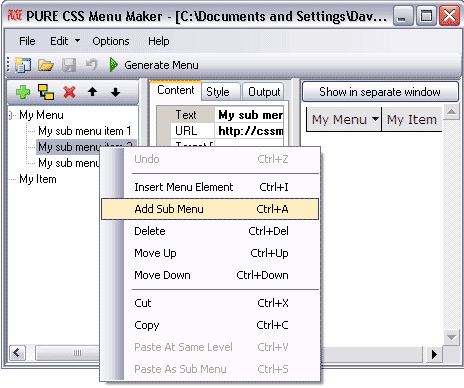Choose Copy from the context menu
This screenshot has width=464, height=388.
[x=210, y=325]
